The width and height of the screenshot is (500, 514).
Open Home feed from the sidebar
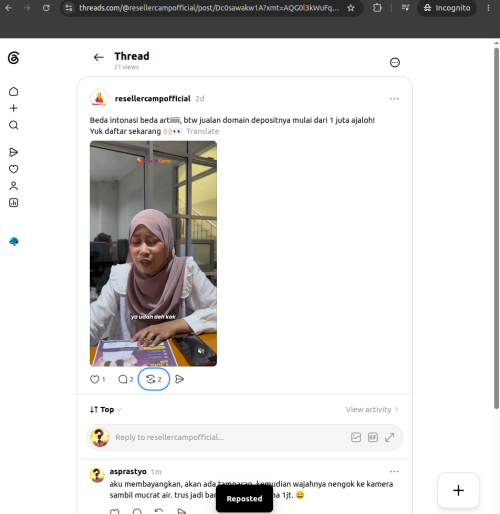coord(13,91)
